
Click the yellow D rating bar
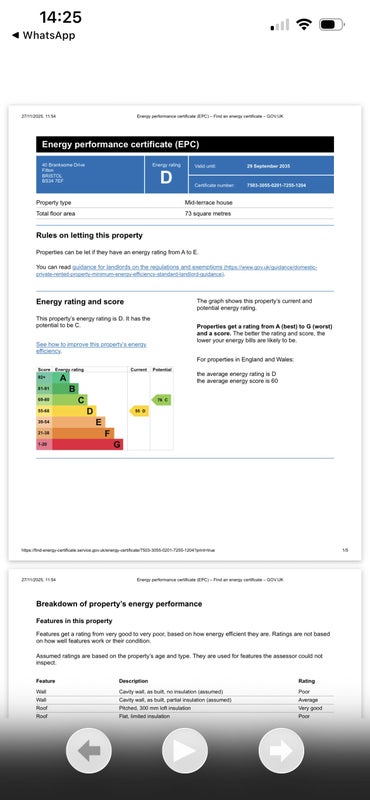tap(66, 411)
